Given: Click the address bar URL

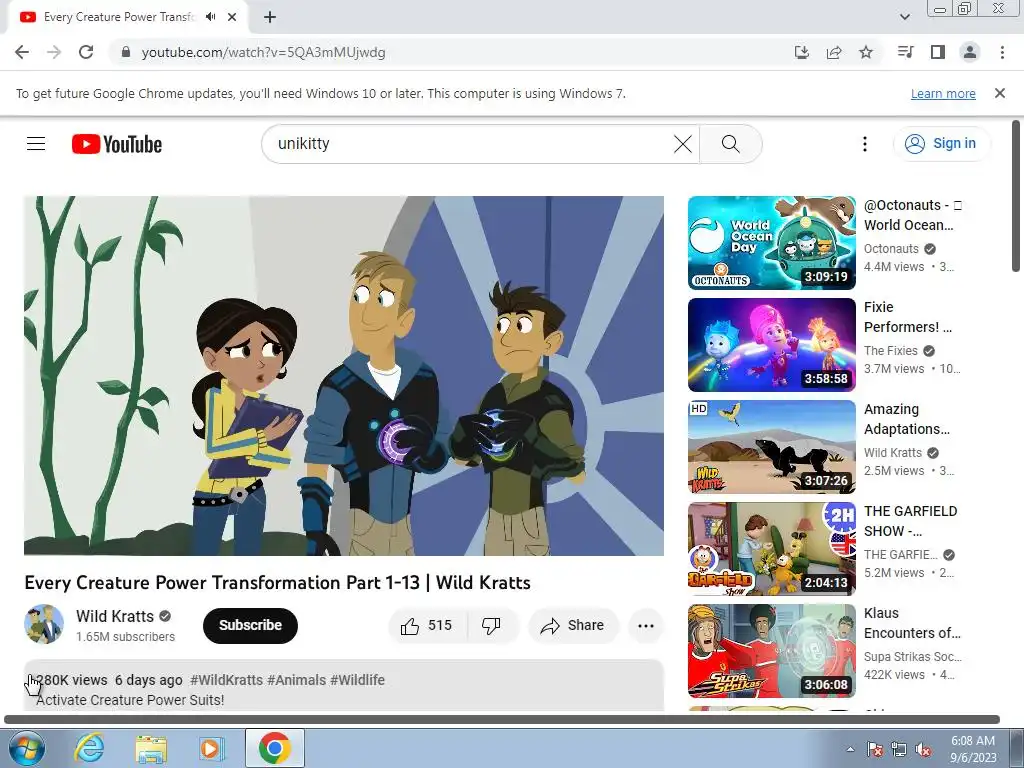Looking at the screenshot, I should pos(263,52).
